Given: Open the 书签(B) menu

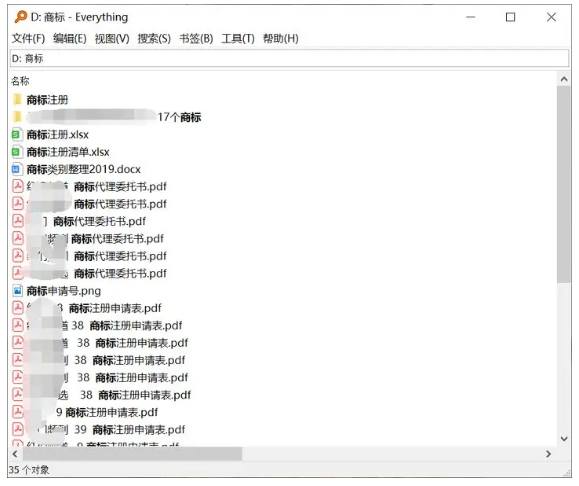Looking at the screenshot, I should coord(196,38).
